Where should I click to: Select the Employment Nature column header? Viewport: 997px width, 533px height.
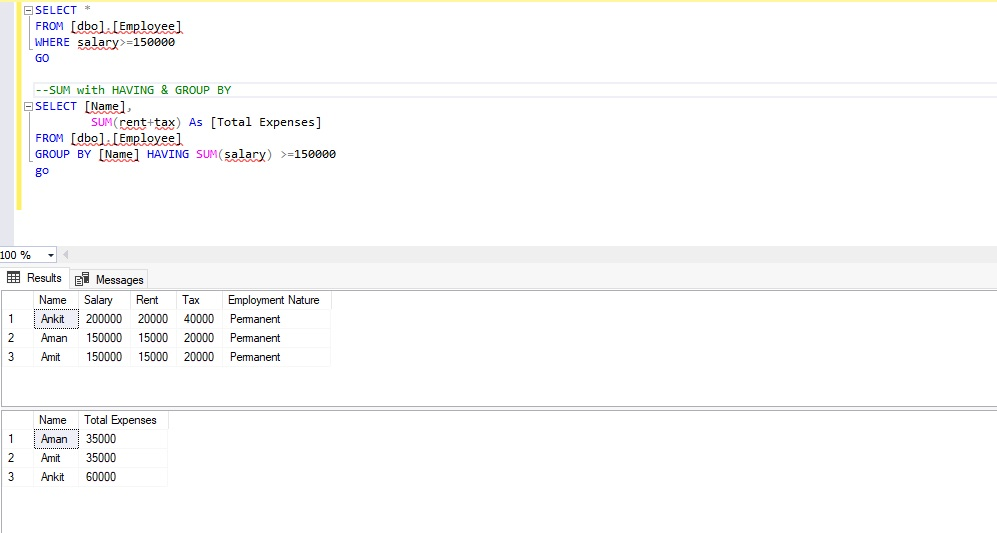(x=277, y=300)
